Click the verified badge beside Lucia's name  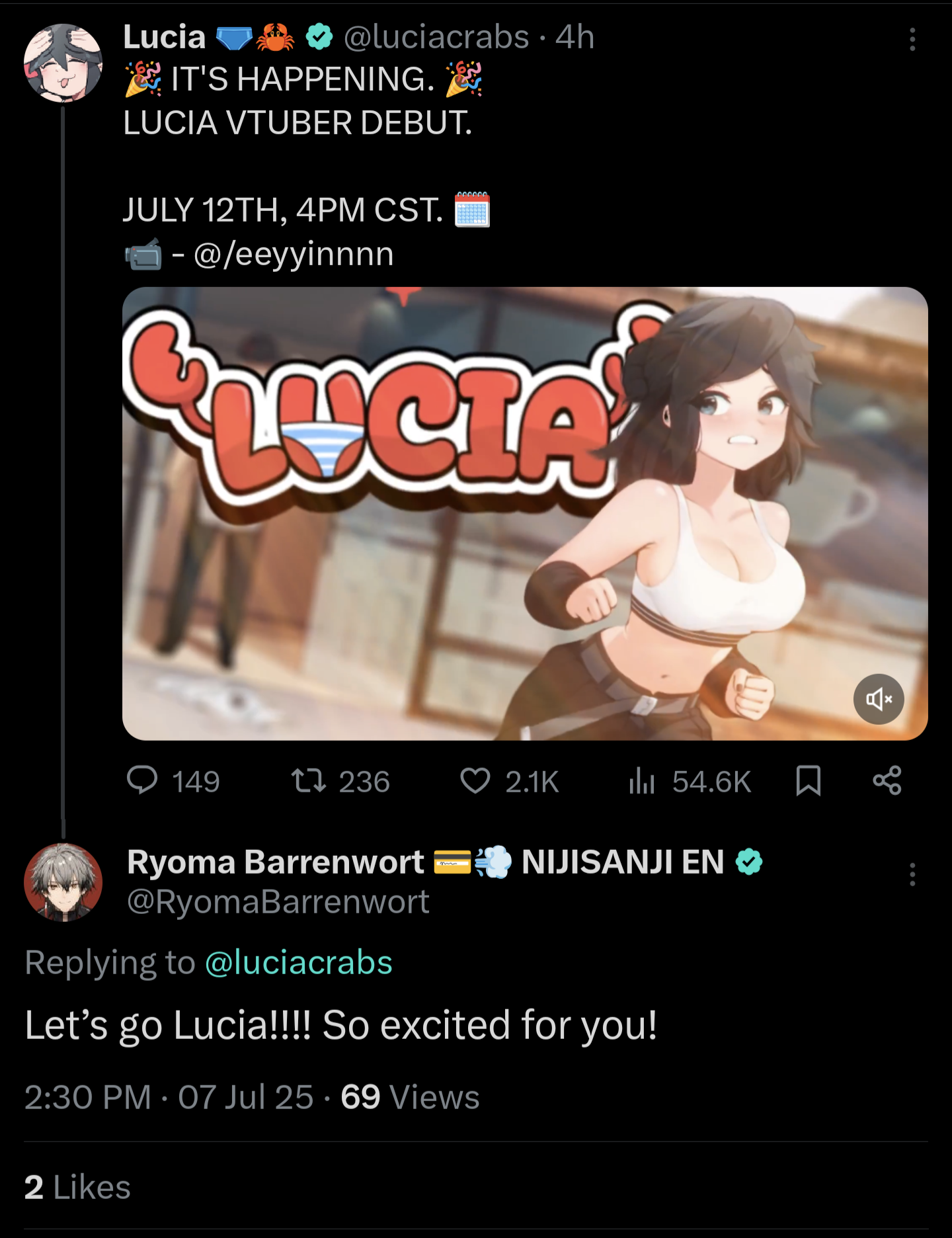319,37
